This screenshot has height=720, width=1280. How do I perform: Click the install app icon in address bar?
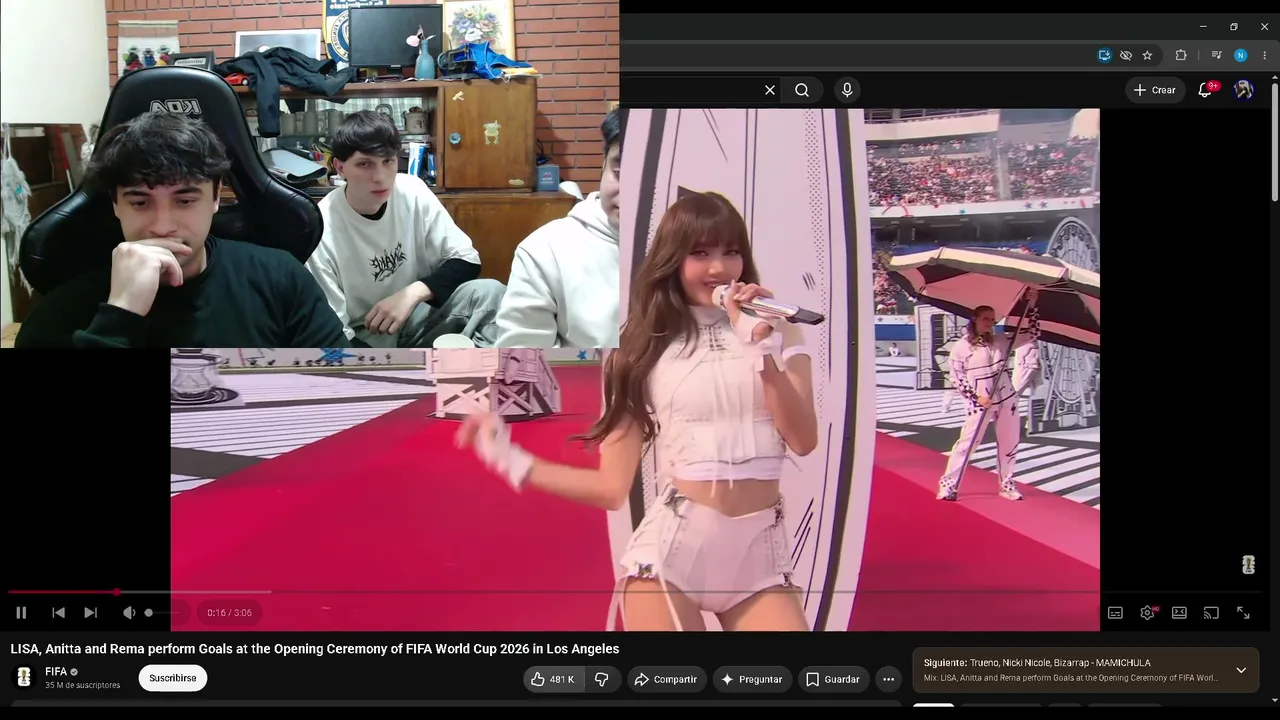click(1104, 55)
